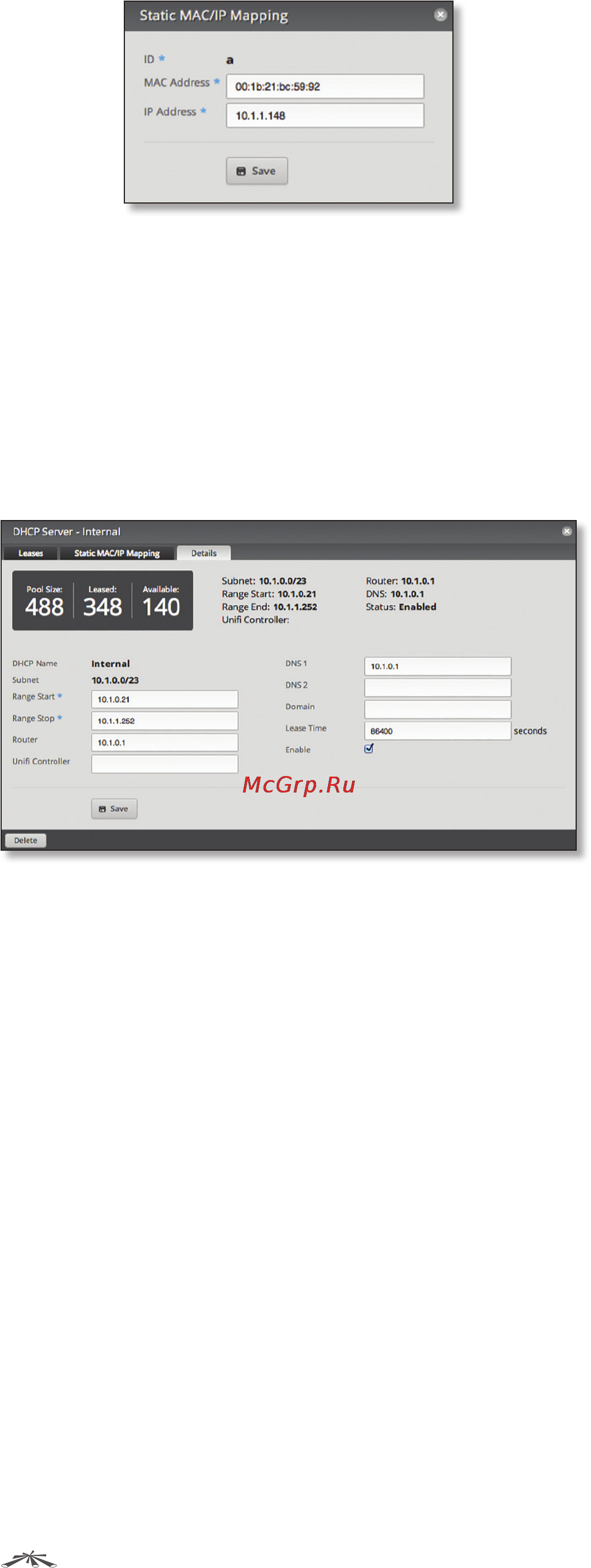Click the Range End: 10.1.1.252 summary text

[x=269, y=607]
